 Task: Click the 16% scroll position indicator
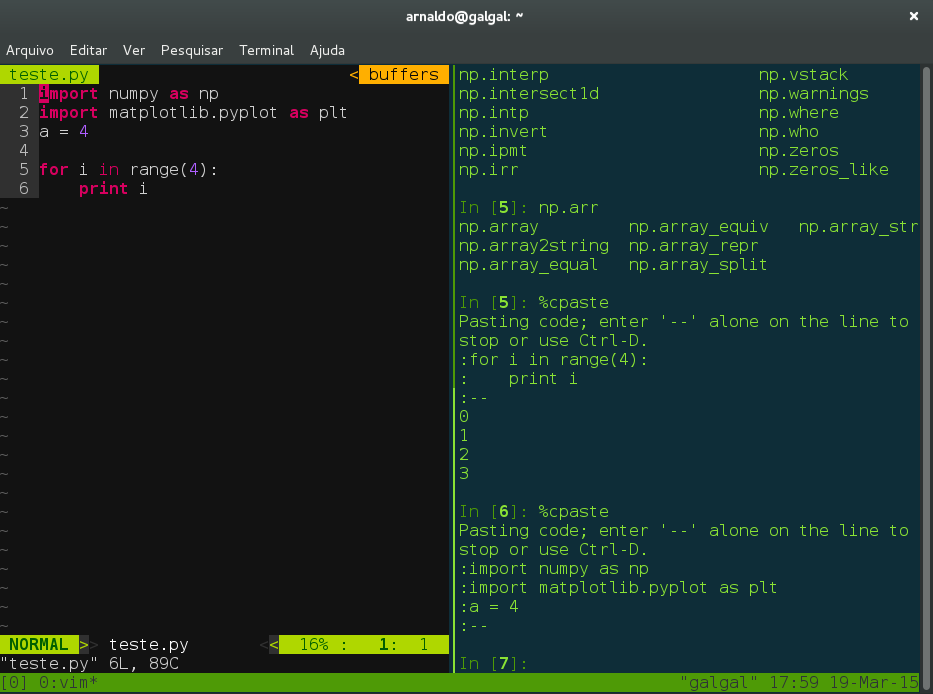click(x=312, y=644)
